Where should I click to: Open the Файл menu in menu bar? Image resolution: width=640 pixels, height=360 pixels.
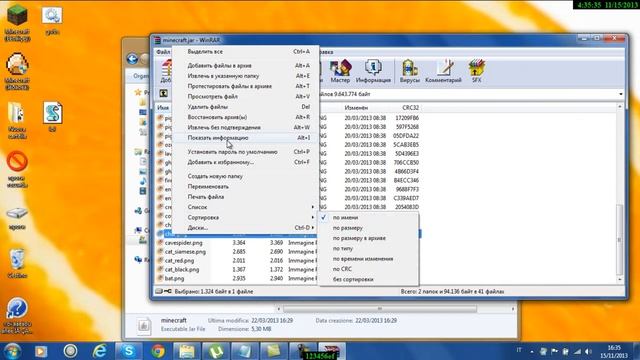click(x=163, y=52)
